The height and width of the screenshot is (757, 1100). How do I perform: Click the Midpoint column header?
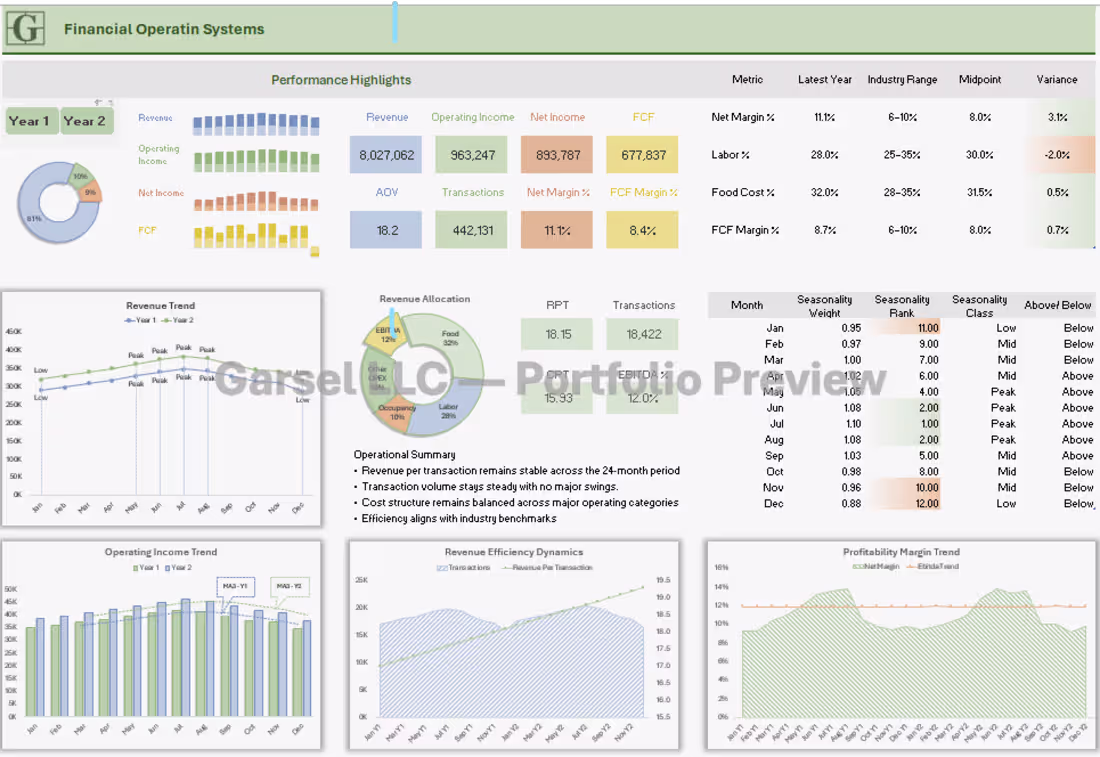pyautogui.click(x=980, y=79)
